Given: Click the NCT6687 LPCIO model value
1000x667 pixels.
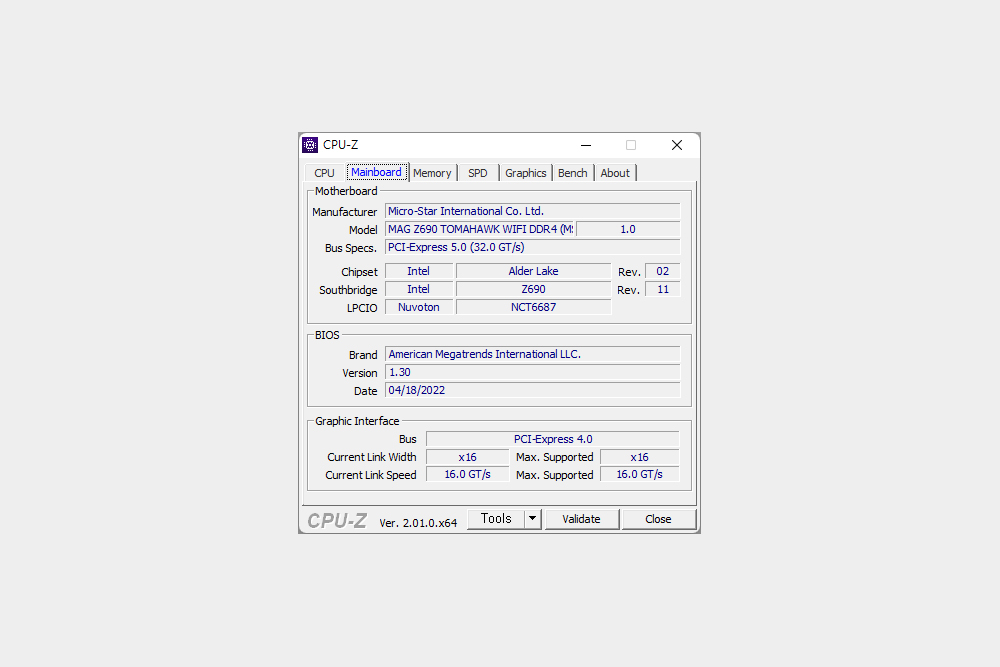Looking at the screenshot, I should click(534, 307).
